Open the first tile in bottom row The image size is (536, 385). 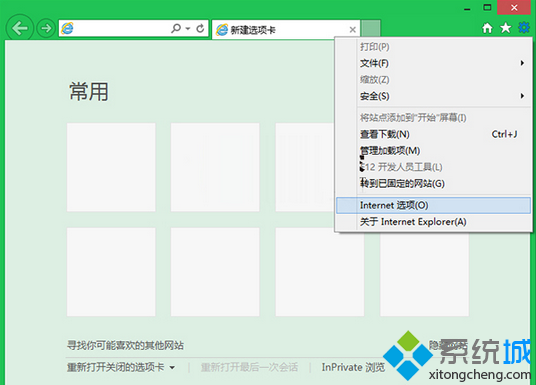[111, 272]
